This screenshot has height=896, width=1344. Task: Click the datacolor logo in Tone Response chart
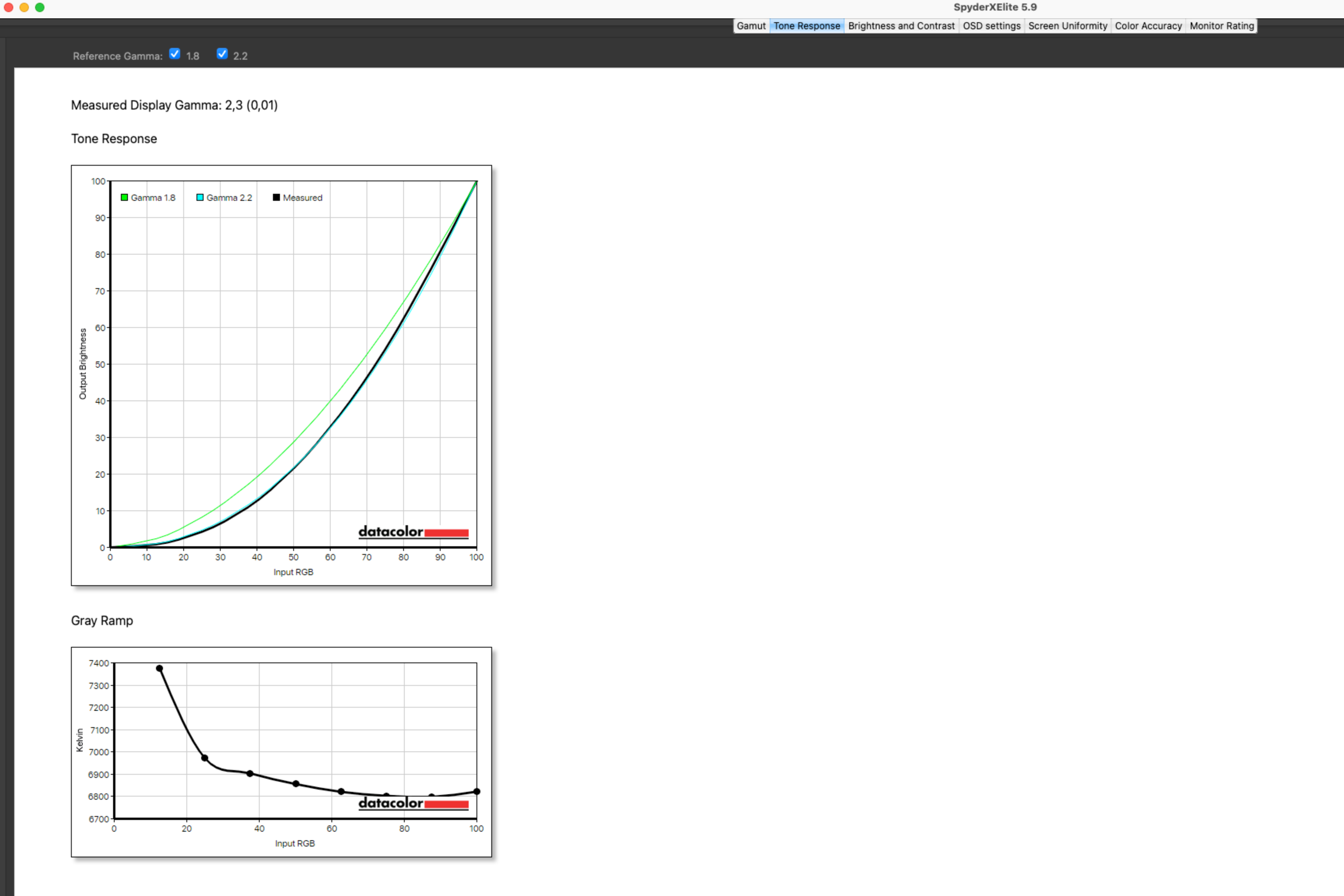click(x=413, y=532)
